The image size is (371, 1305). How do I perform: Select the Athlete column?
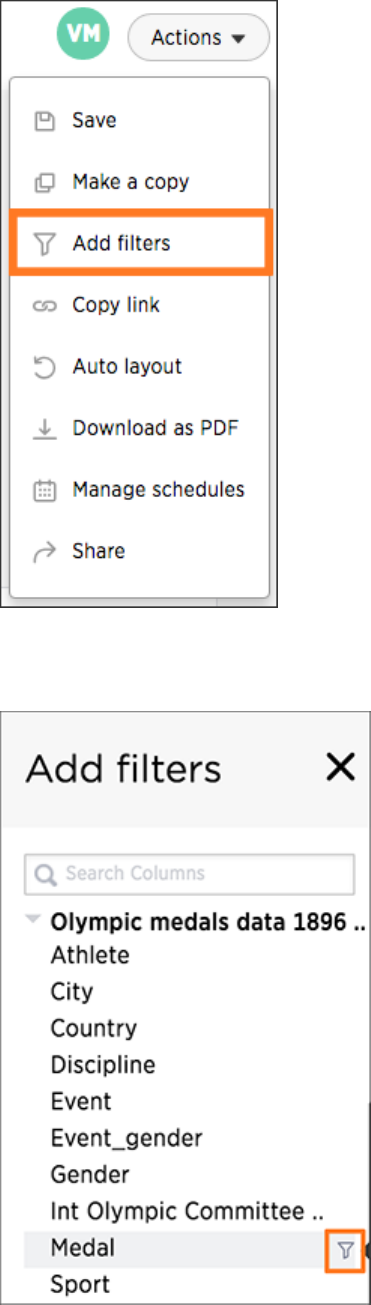pos(90,955)
